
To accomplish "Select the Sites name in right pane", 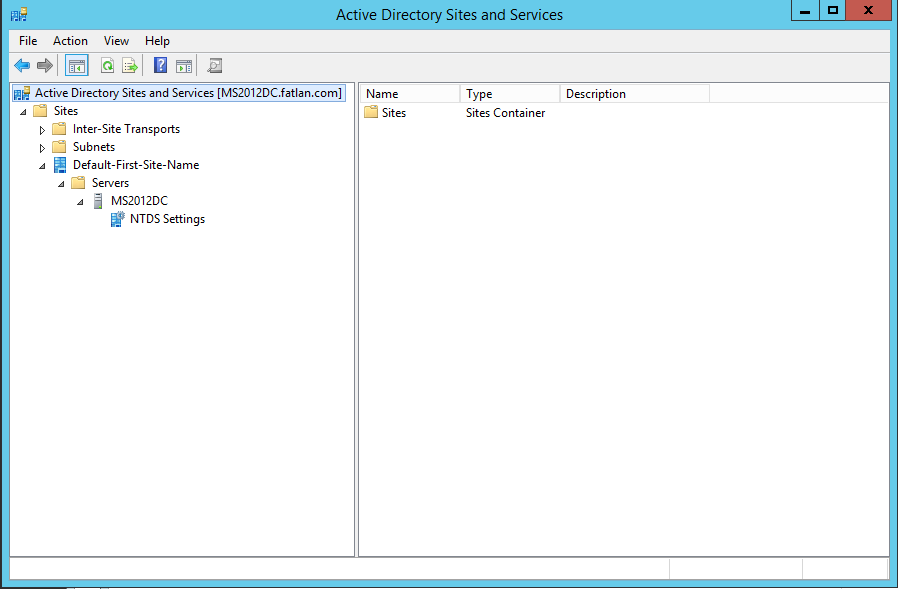I will [394, 112].
